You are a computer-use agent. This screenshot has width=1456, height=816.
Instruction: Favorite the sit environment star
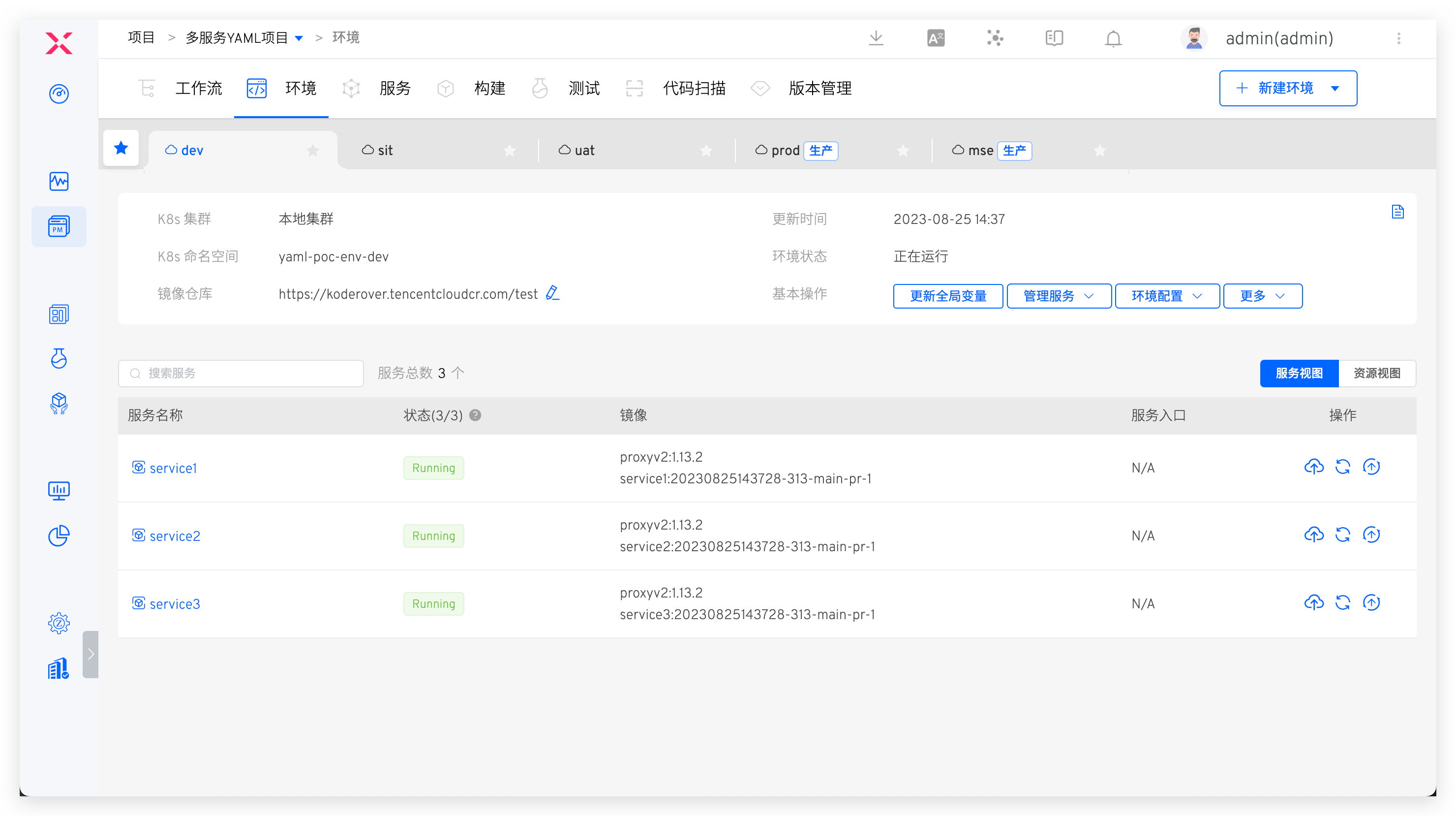click(510, 151)
